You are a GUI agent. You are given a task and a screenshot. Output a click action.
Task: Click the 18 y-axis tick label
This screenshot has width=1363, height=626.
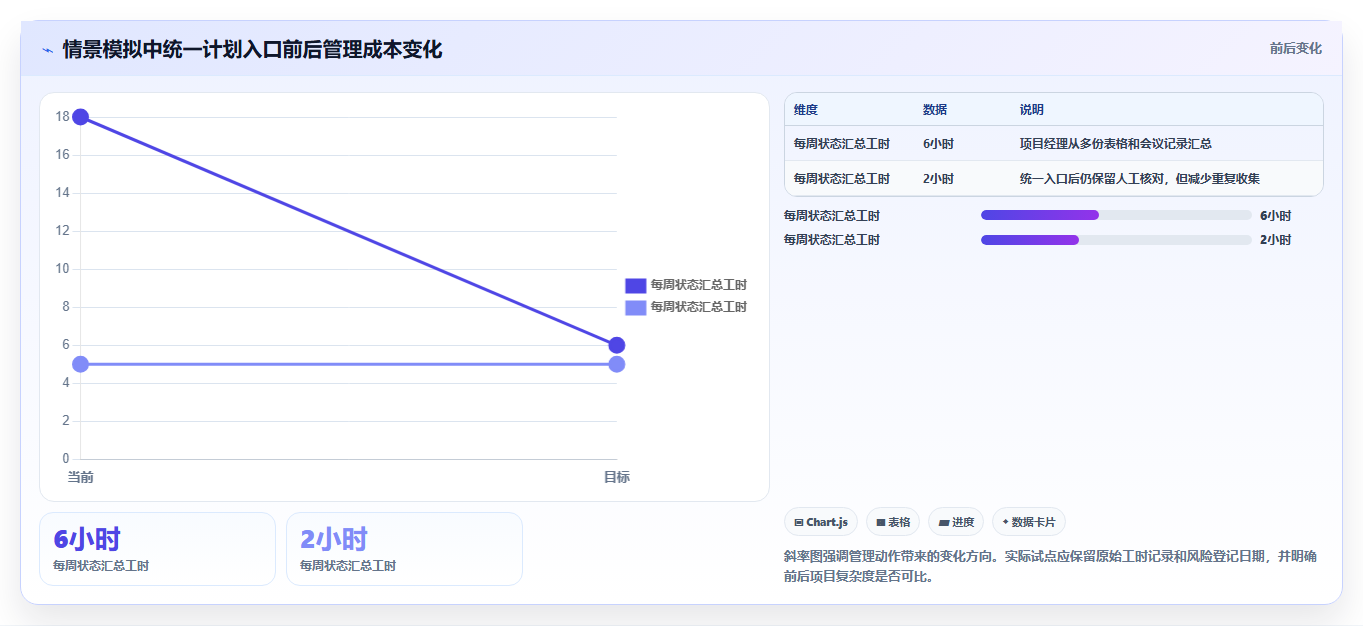pos(62,117)
